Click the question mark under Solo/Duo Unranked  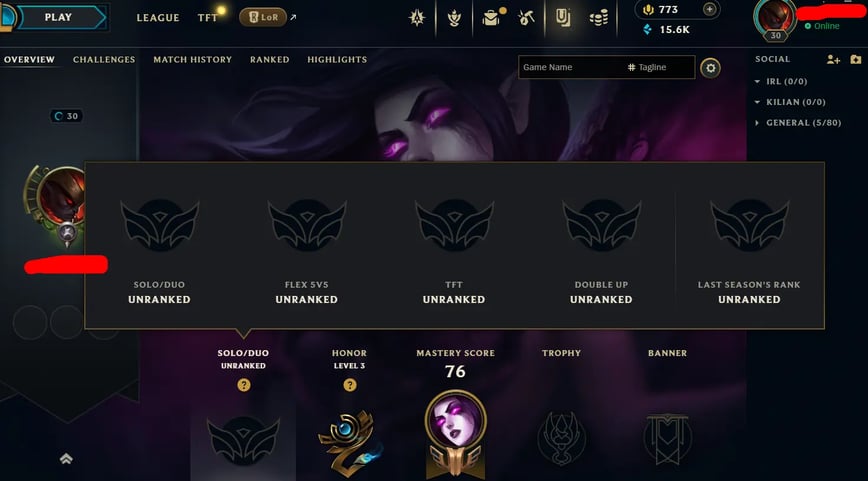pos(244,385)
